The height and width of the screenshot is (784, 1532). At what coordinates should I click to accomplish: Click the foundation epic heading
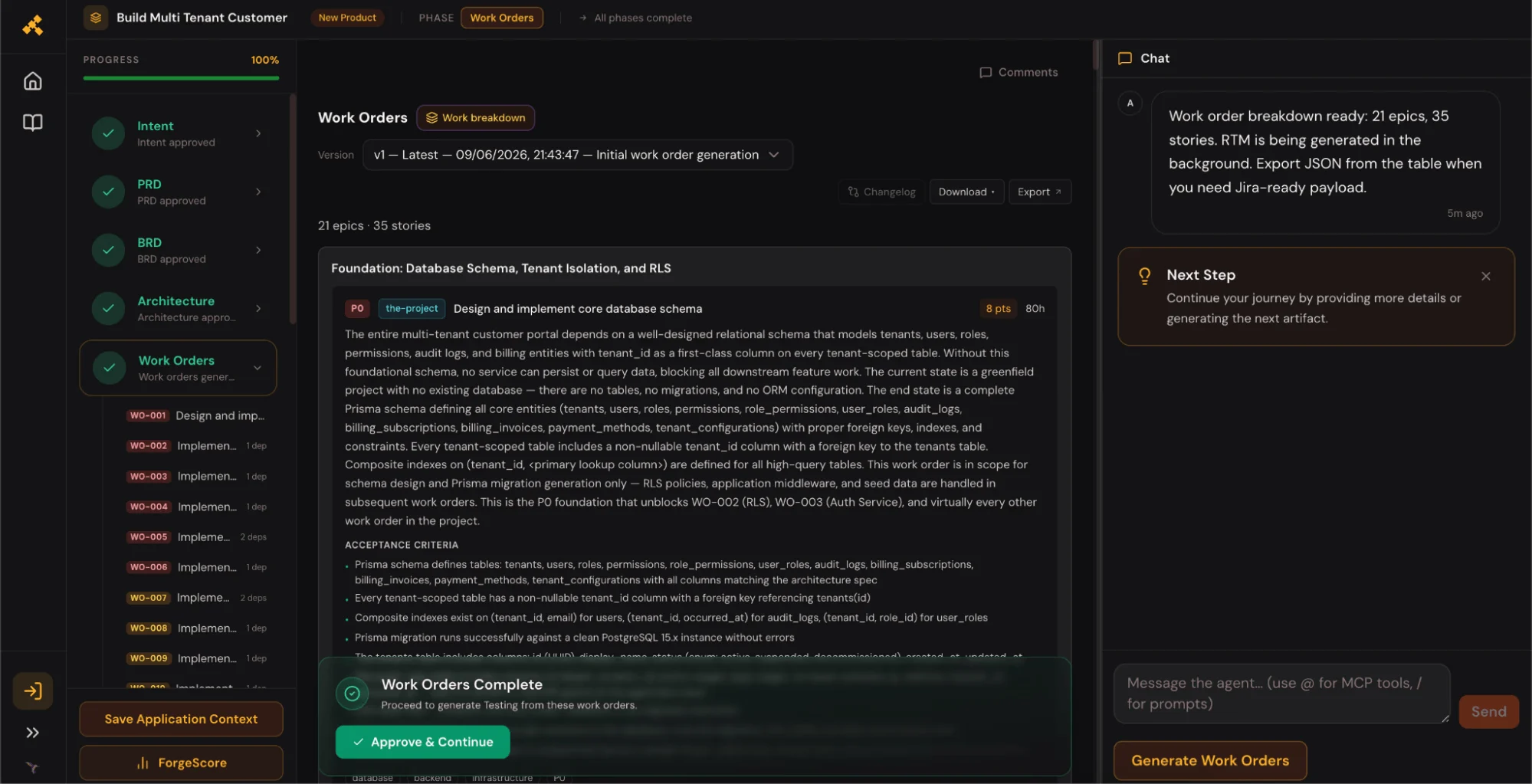click(x=500, y=268)
